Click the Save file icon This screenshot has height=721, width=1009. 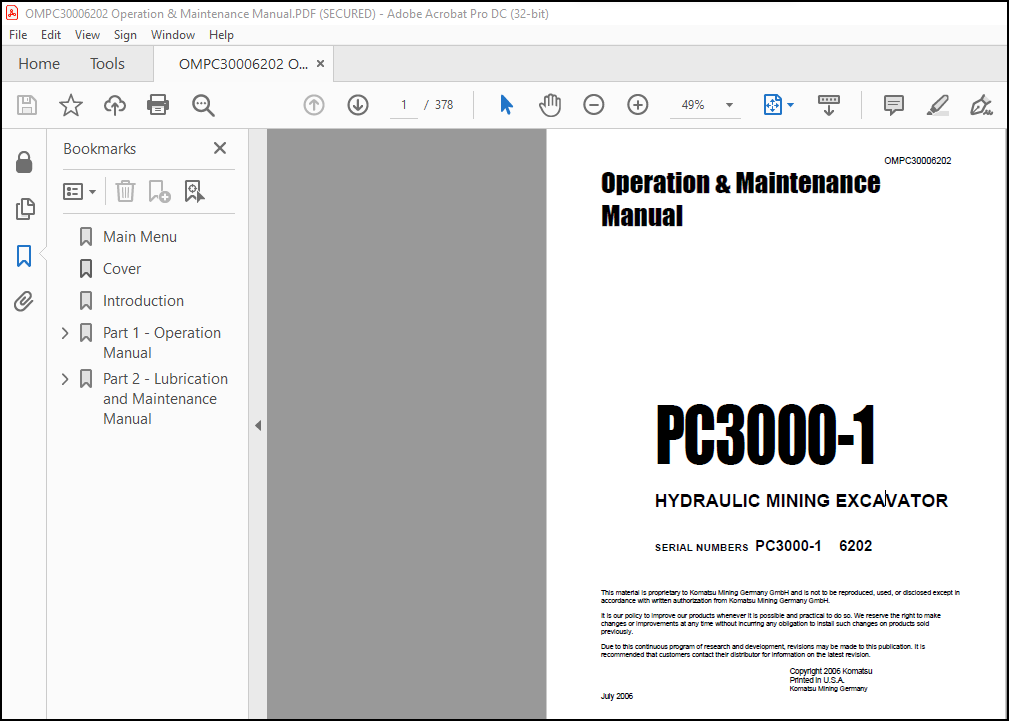26,105
